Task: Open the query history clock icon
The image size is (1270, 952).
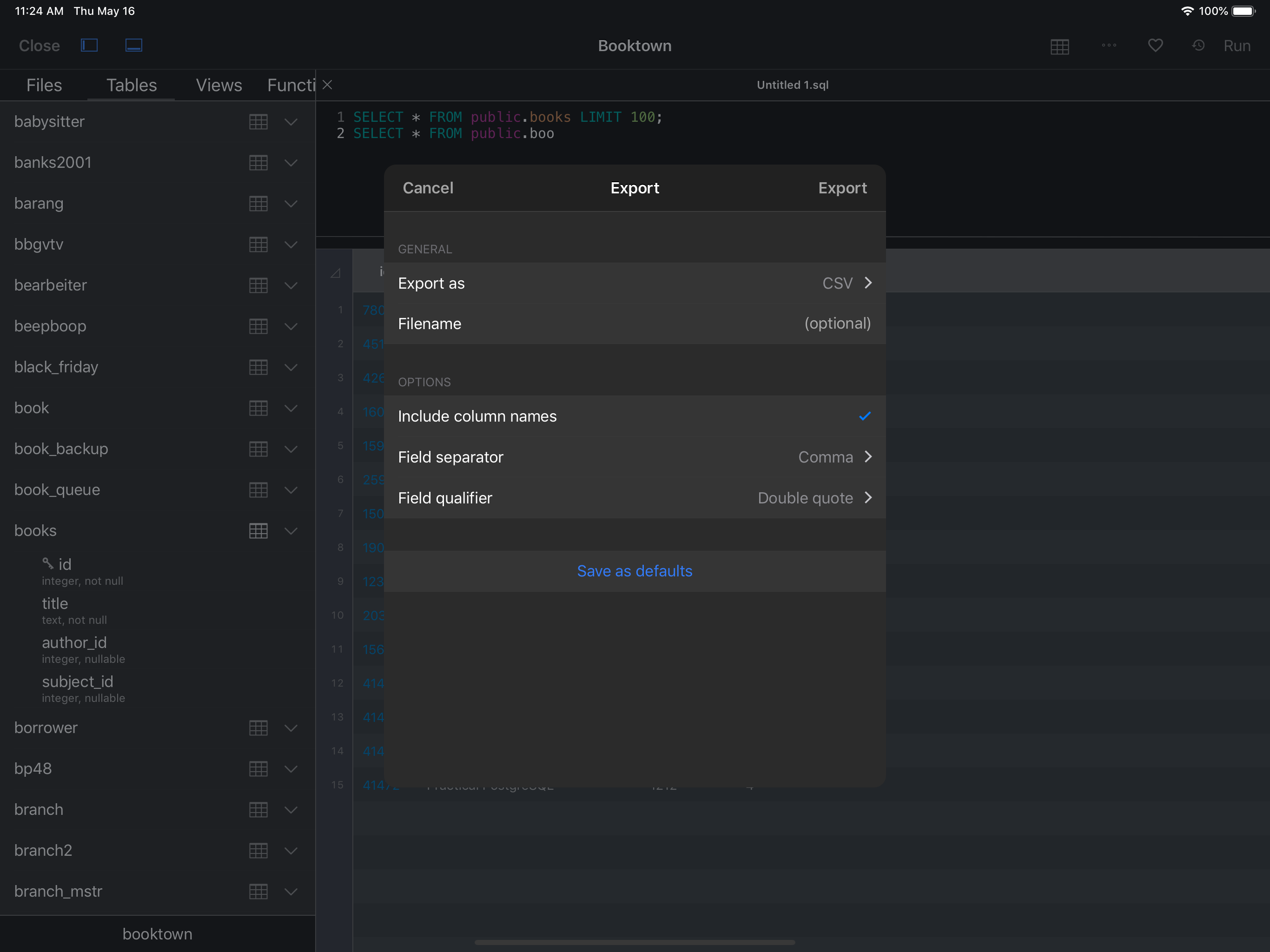Action: click(x=1198, y=46)
